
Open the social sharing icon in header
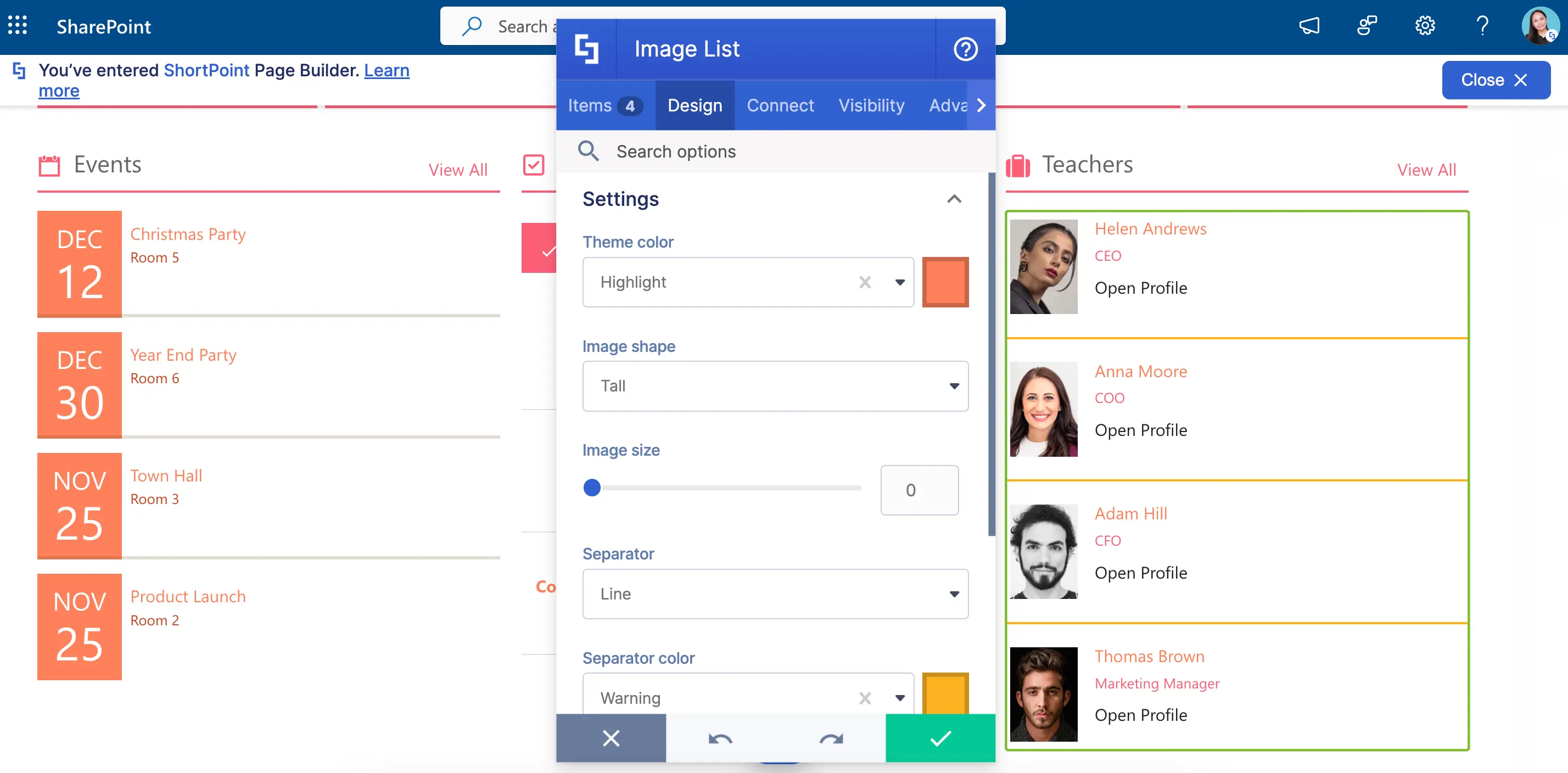coord(1367,26)
